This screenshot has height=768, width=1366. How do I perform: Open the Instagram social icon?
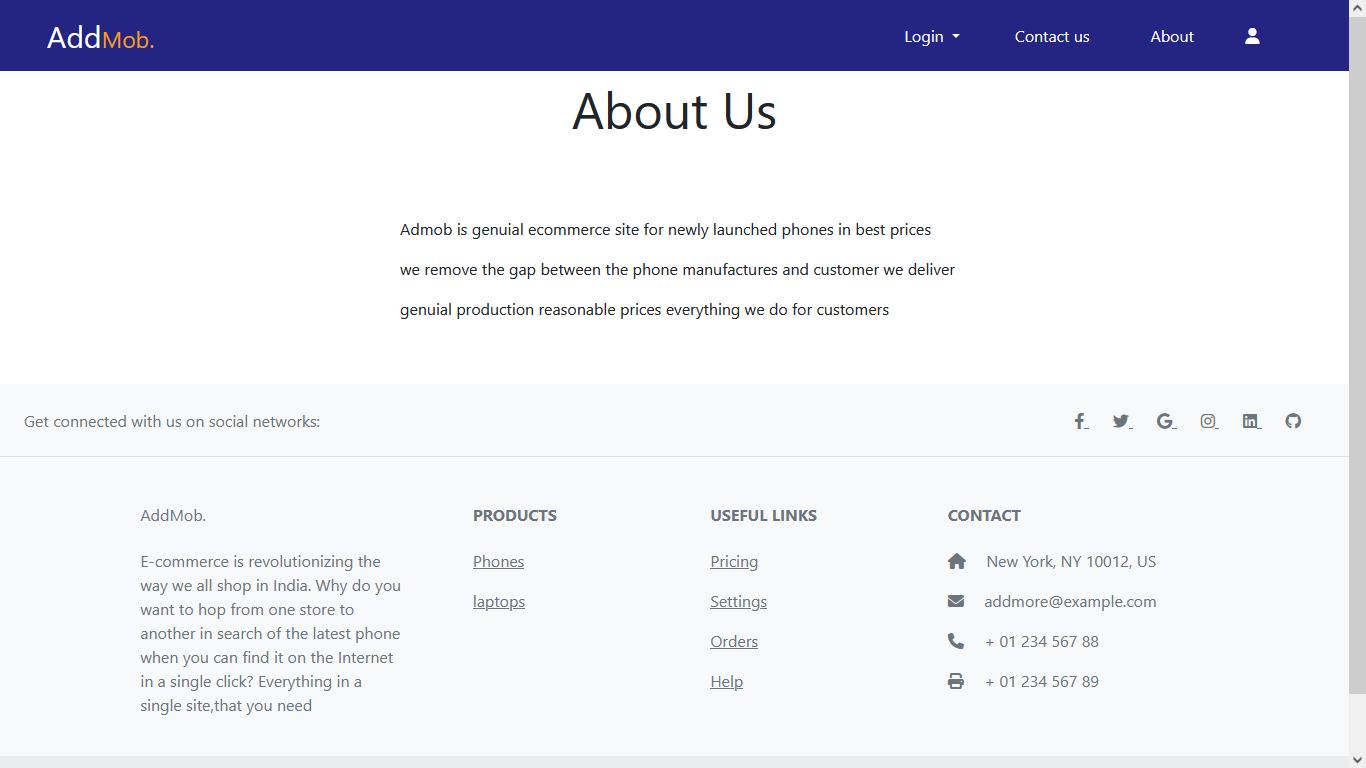(x=1207, y=421)
